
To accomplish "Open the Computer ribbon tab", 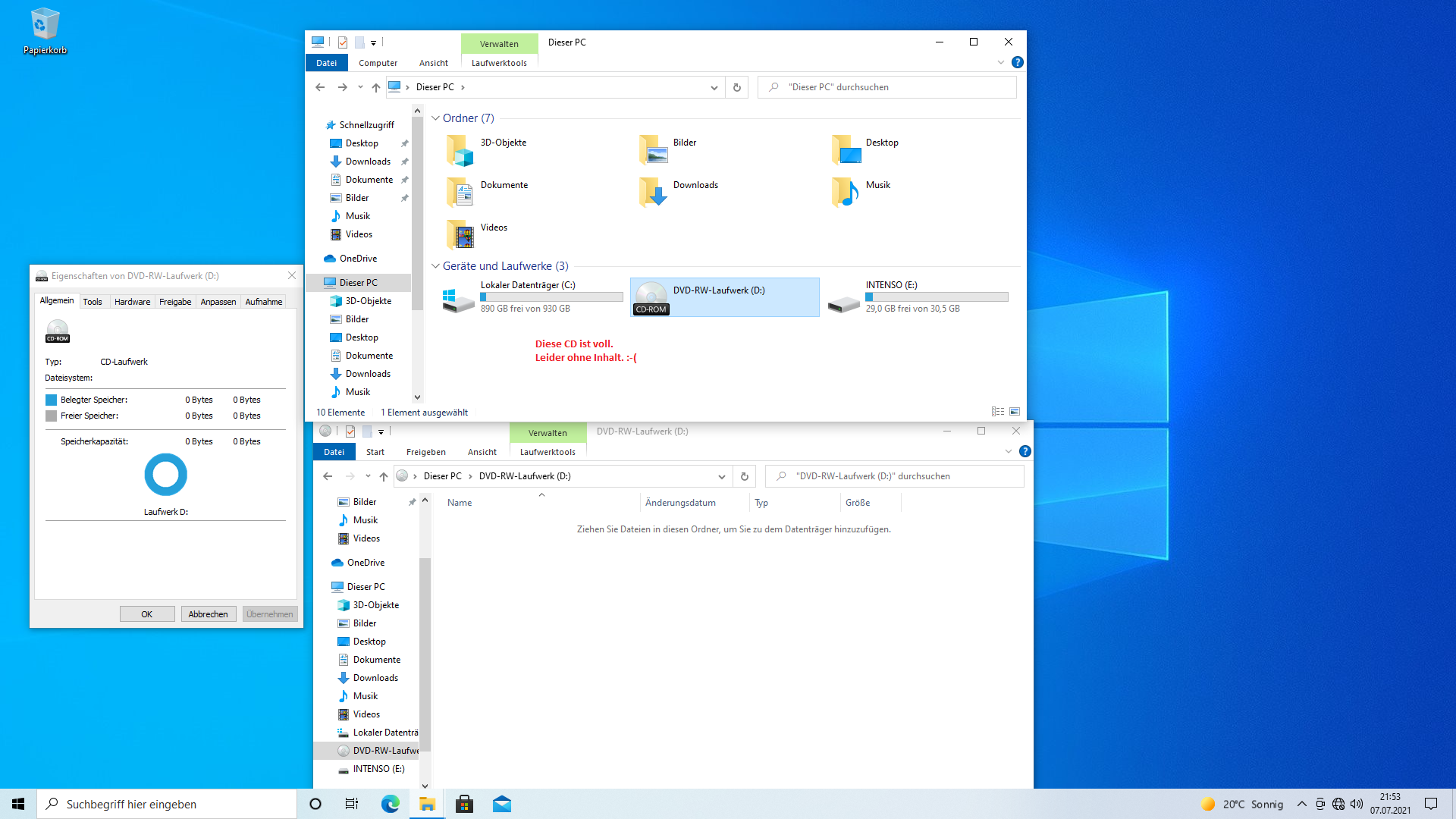I will click(x=378, y=63).
